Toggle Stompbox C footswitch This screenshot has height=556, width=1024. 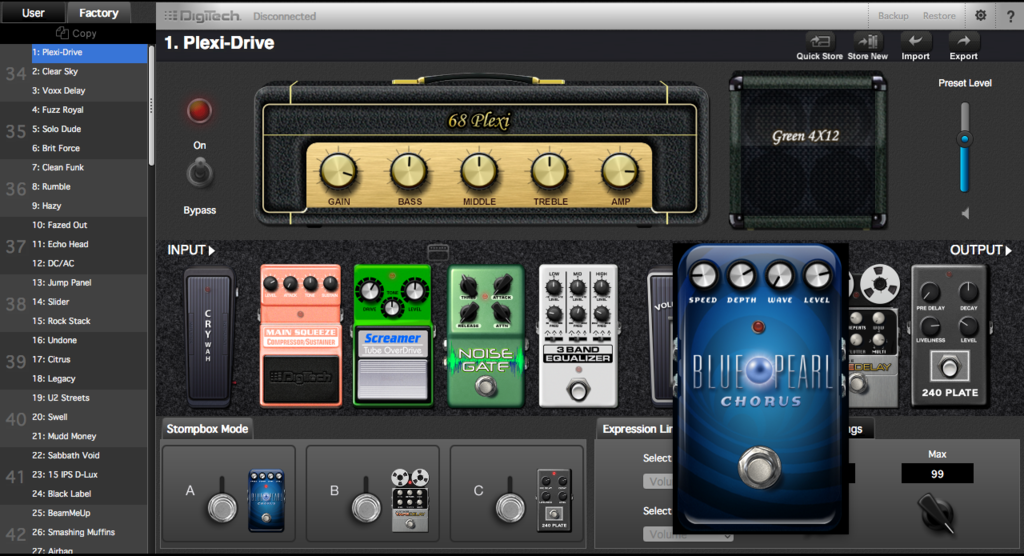[x=510, y=506]
